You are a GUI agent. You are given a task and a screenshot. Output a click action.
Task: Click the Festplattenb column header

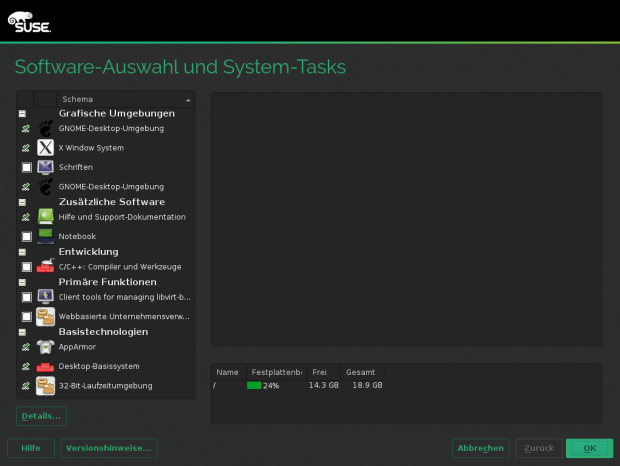(277, 372)
